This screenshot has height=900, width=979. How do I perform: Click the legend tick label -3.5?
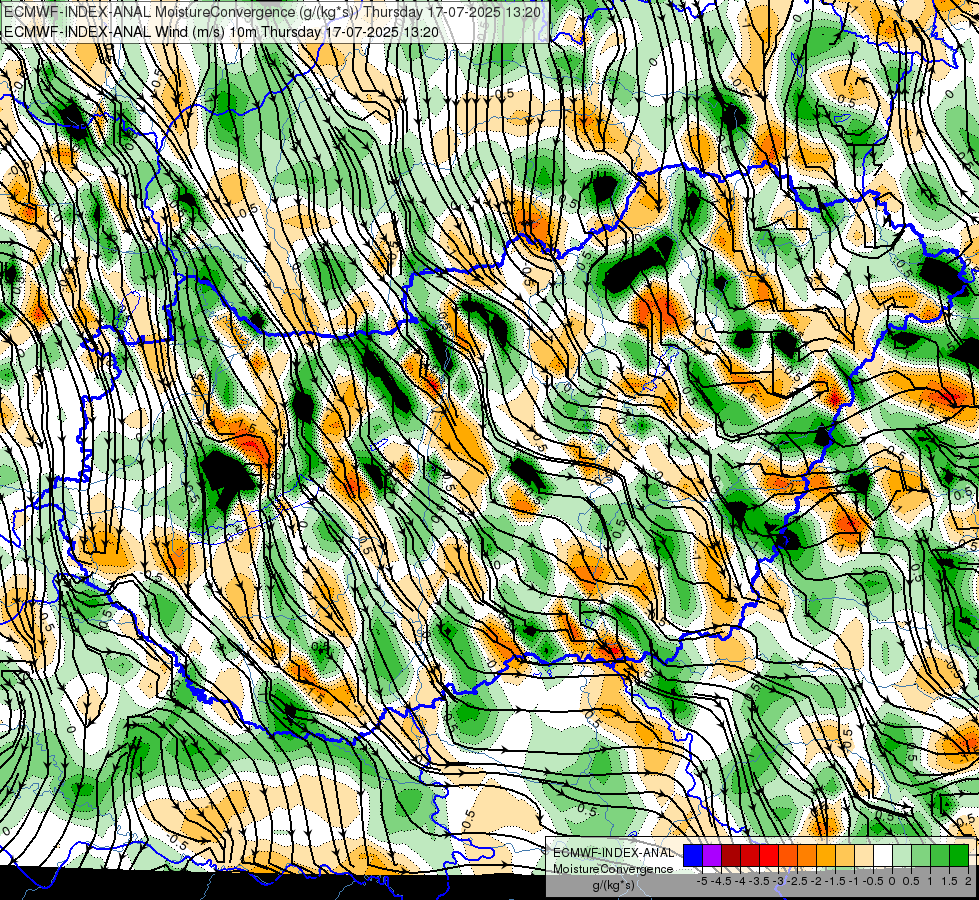click(759, 881)
